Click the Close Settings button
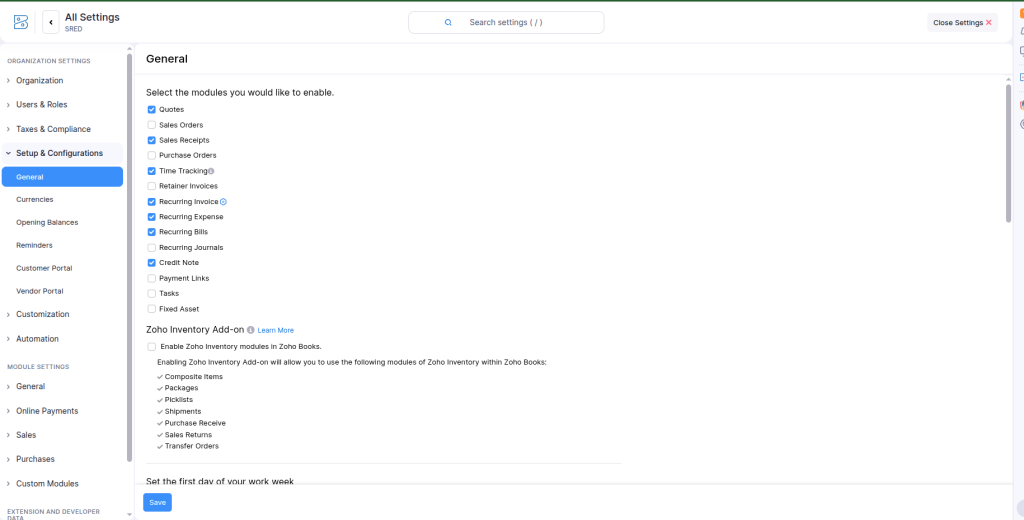Image resolution: width=1024 pixels, height=520 pixels. [x=963, y=22]
